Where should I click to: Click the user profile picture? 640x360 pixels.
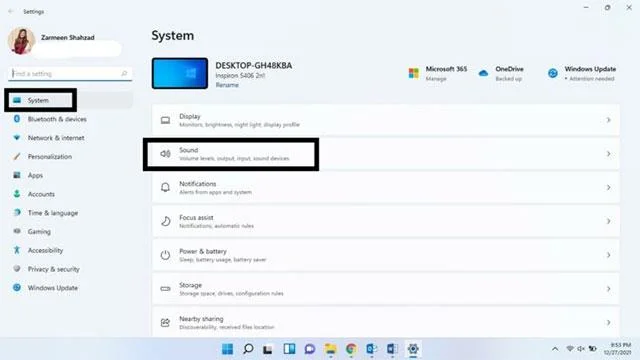pos(21,41)
